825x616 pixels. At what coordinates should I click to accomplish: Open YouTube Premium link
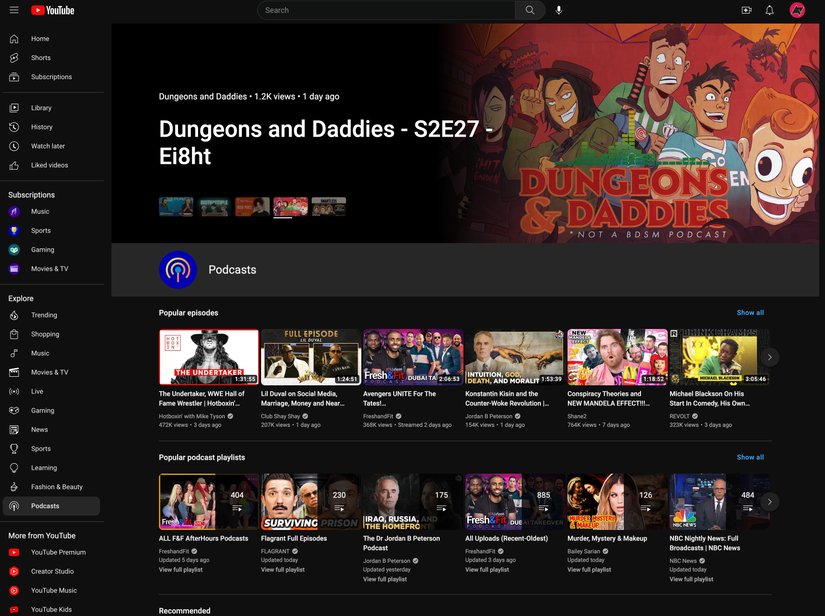51,552
